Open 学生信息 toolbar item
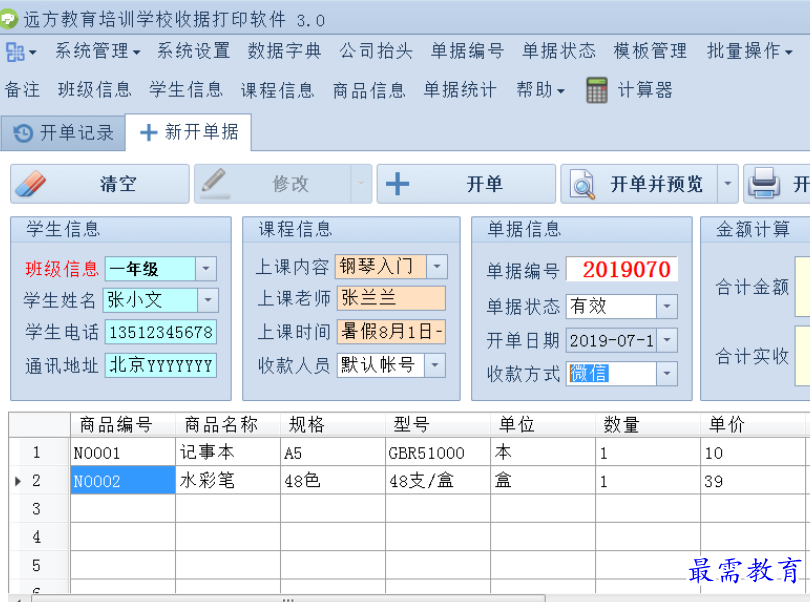 (x=186, y=90)
